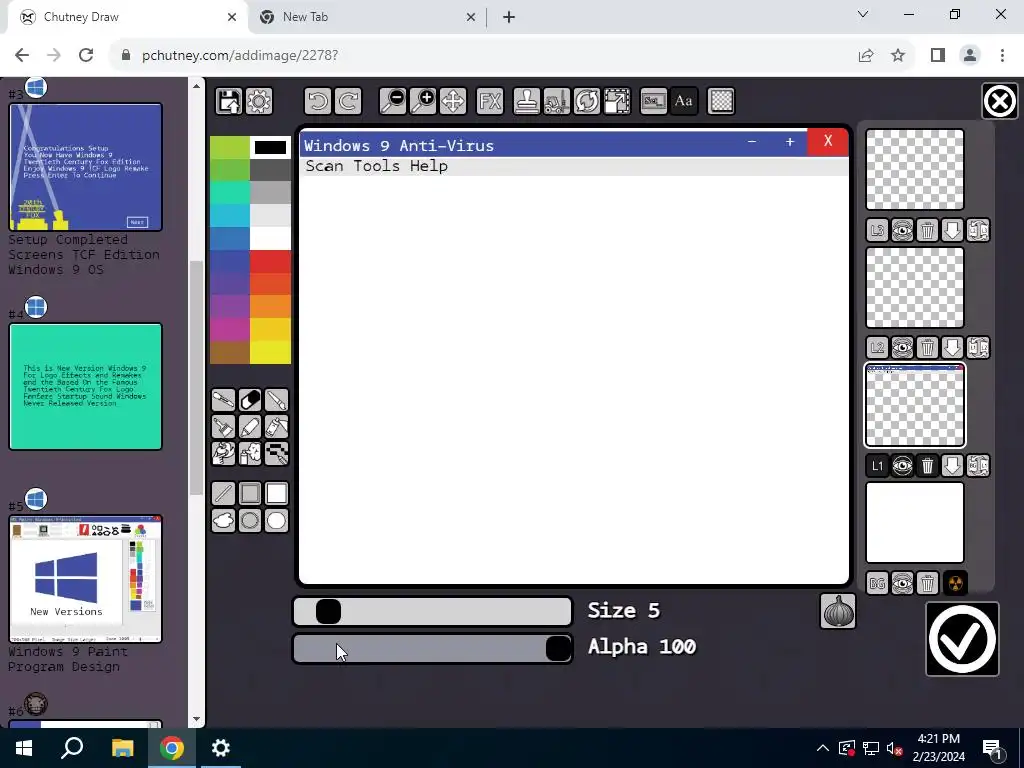Delete layer L2 with its trash icon
Viewport: 1024px width, 768px height.
pyautogui.click(x=927, y=347)
